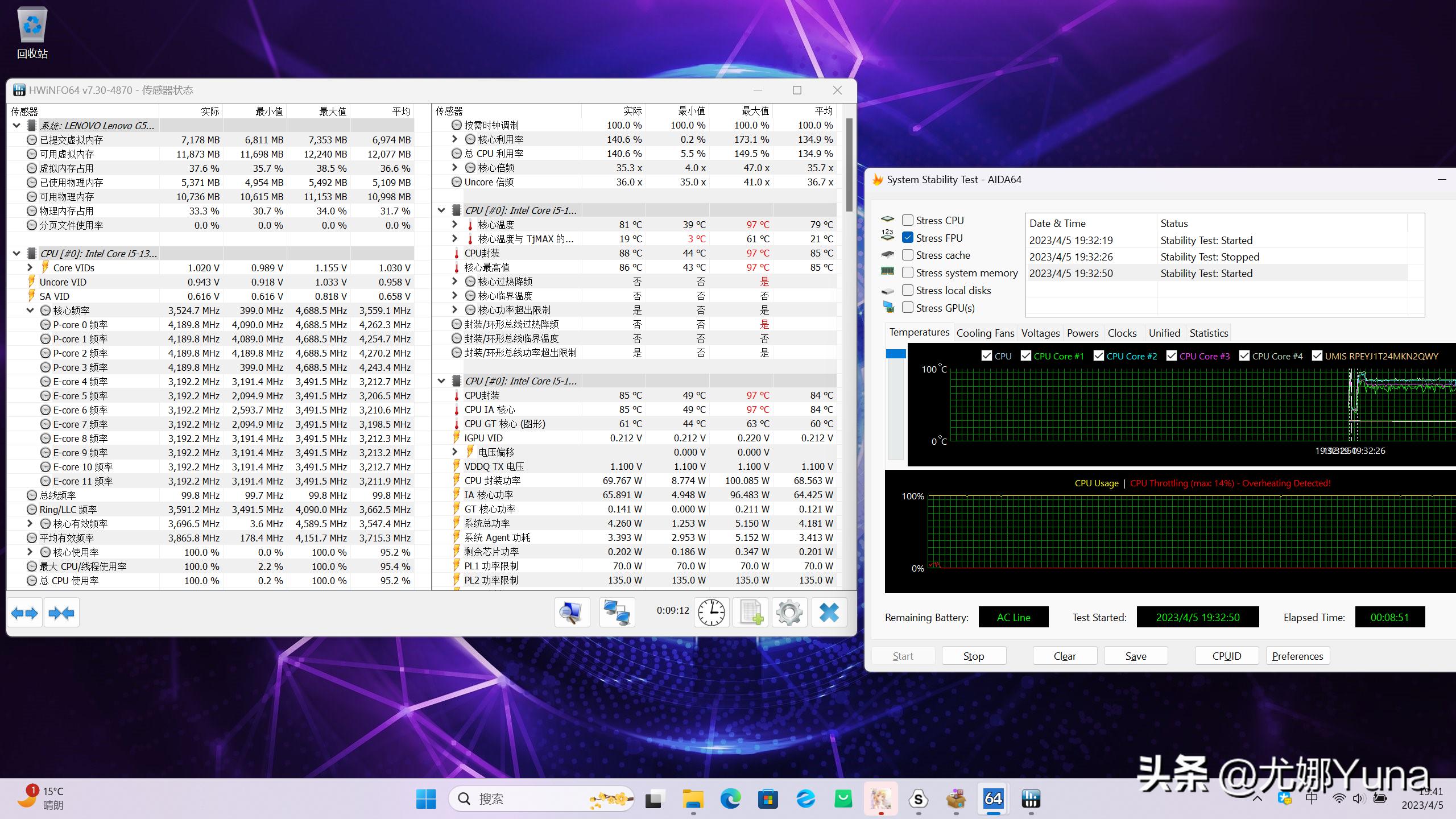This screenshot has width=1456, height=819.
Task: Open the Statistics tab
Action: tap(1209, 333)
